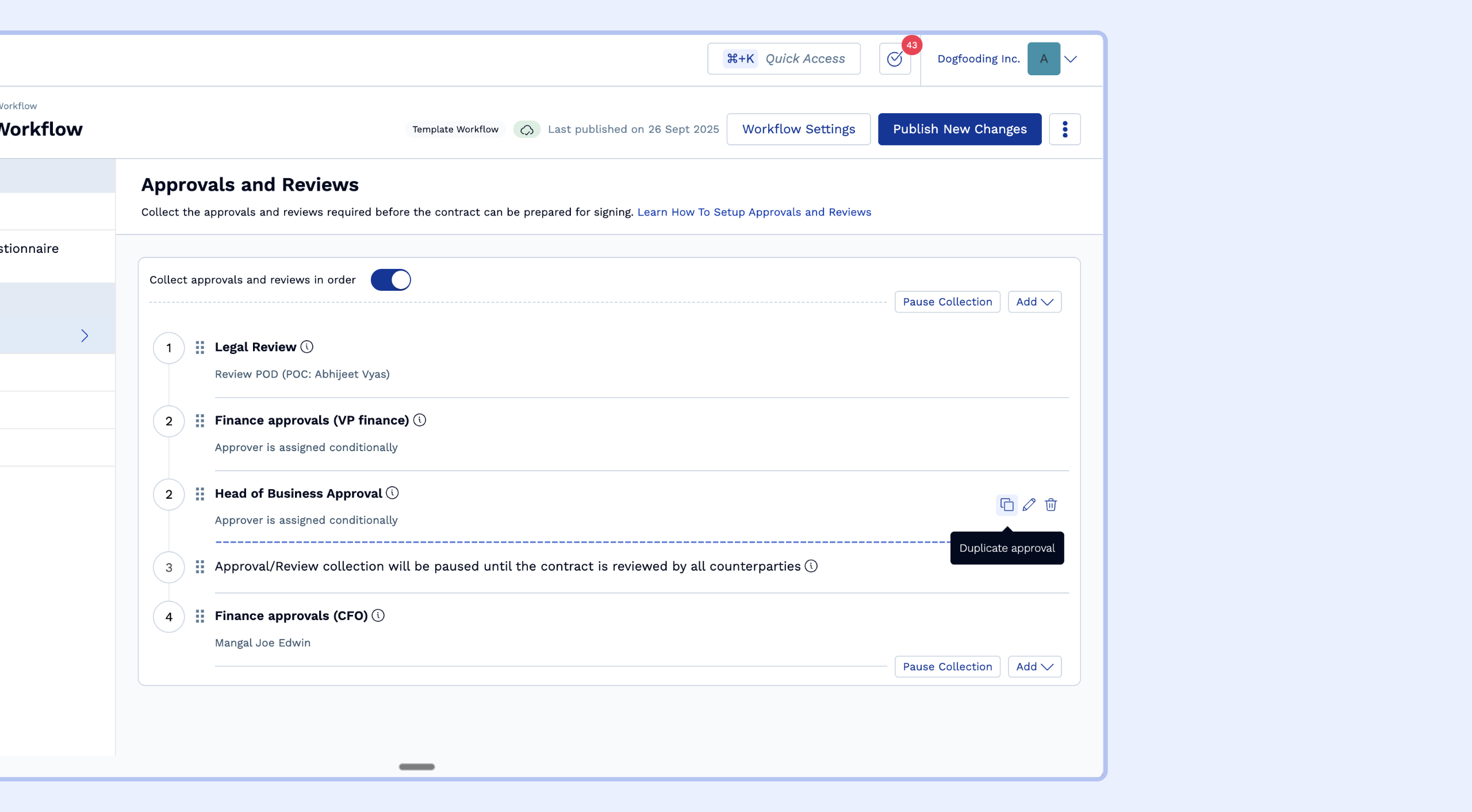Click the top Pause Collection button

[x=947, y=302]
